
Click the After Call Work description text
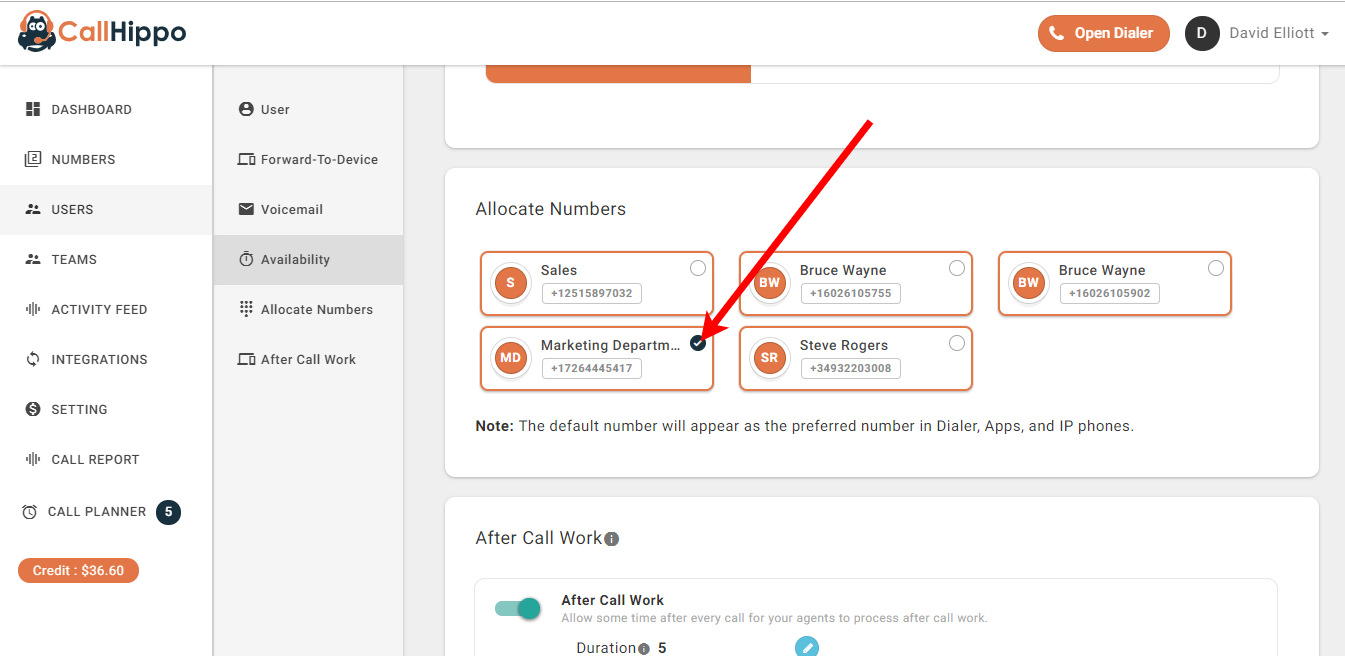(x=775, y=618)
